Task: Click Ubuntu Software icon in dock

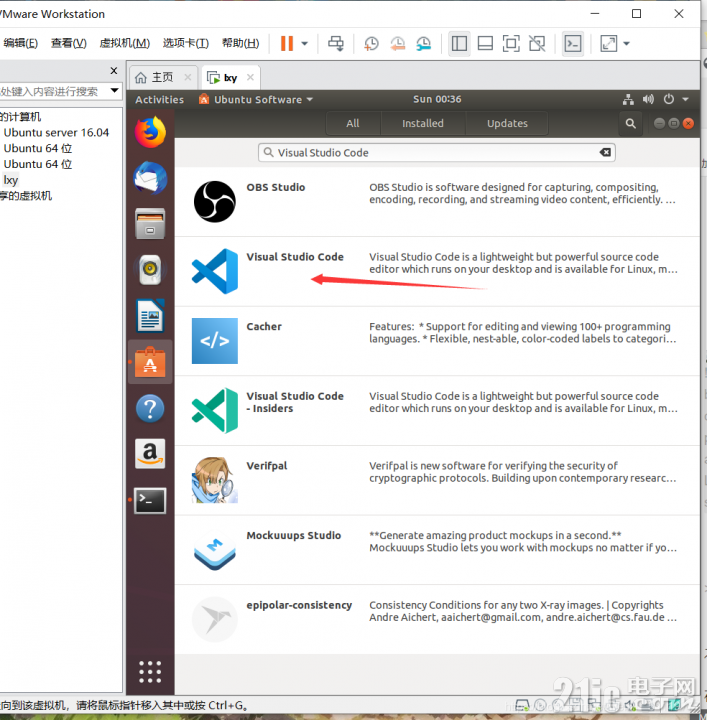Action: [150, 362]
